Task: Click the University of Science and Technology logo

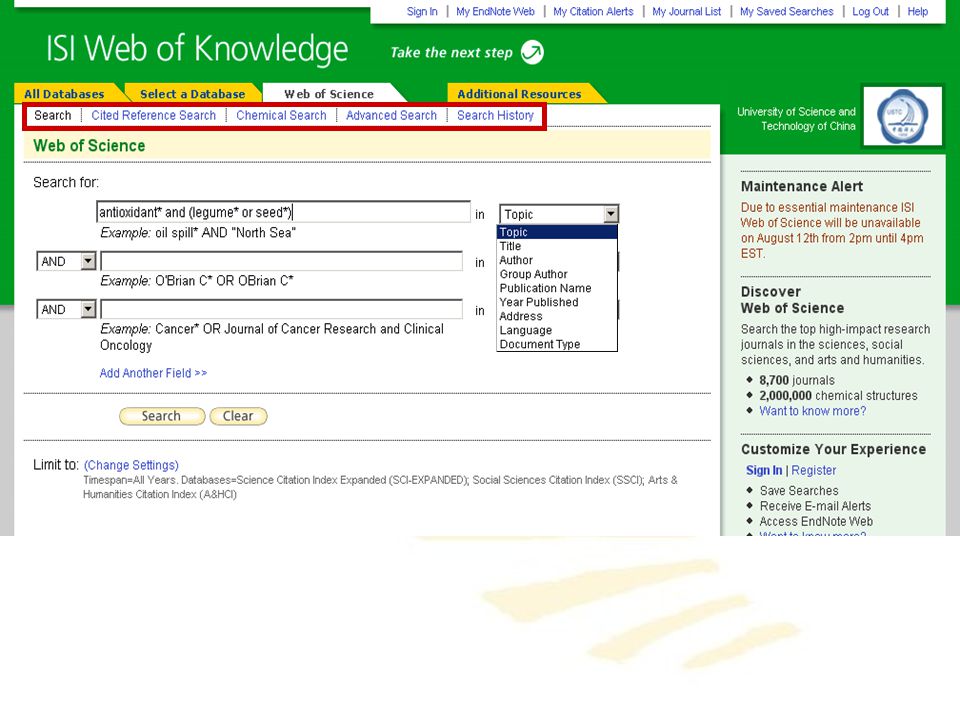Action: tap(902, 116)
